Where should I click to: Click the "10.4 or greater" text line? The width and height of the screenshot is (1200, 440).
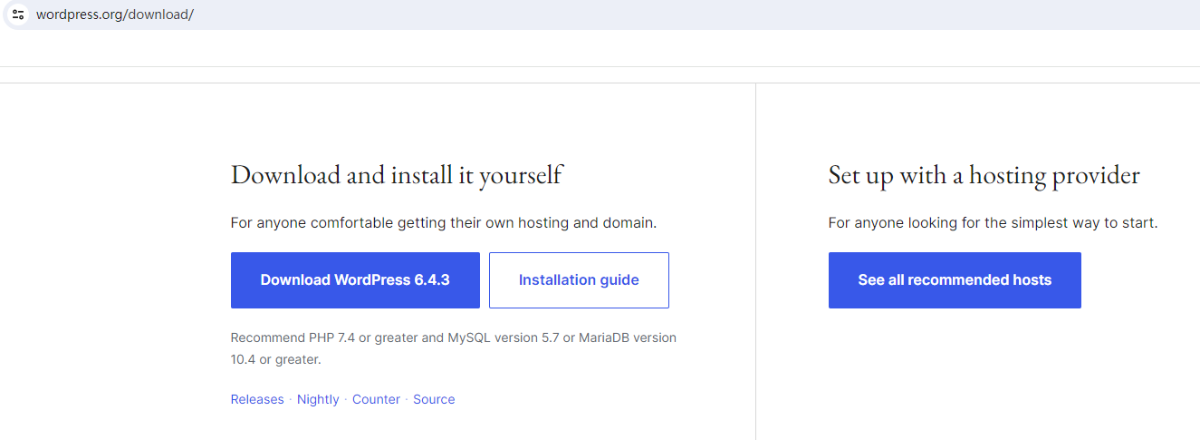(275, 359)
